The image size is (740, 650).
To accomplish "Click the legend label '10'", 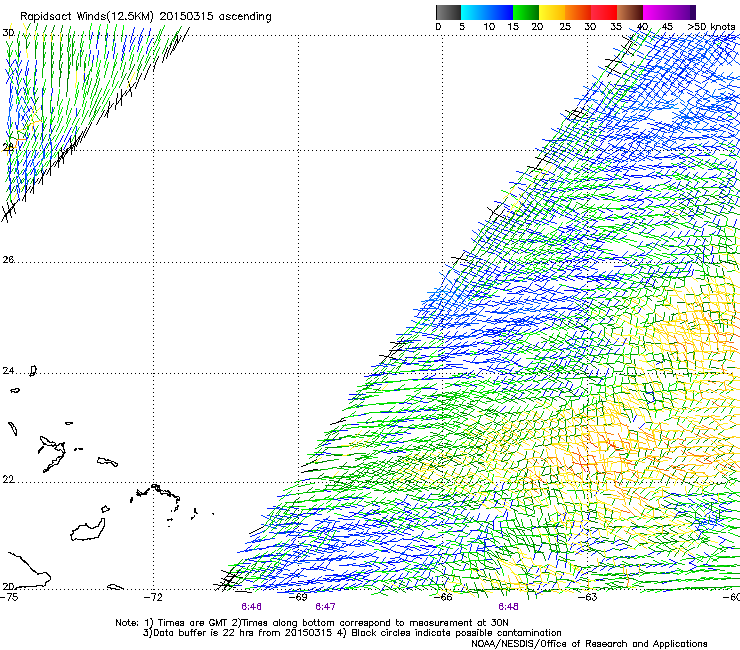I will click(x=489, y=27).
